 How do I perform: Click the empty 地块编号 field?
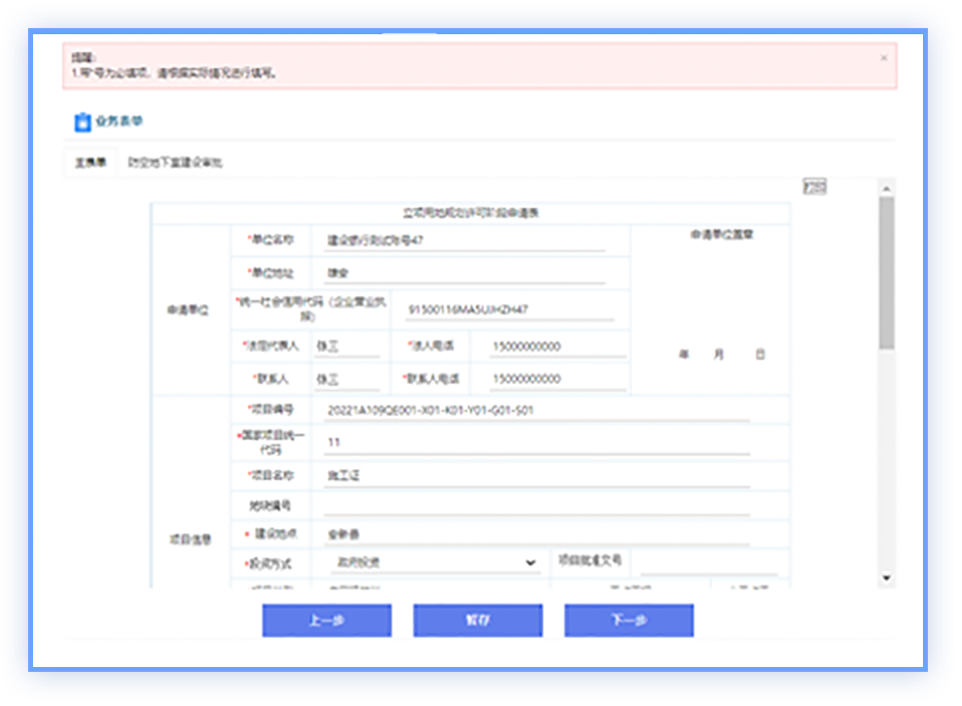536,506
